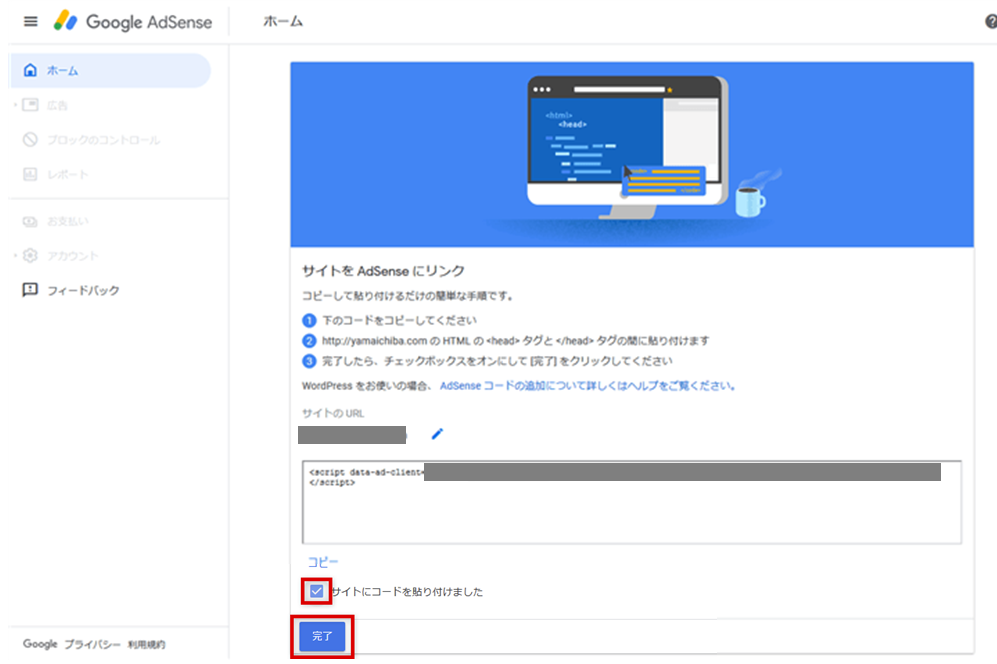Image resolution: width=997 pixels, height=664 pixels.
Task: Select ホーム in the sidebar
Action: point(110,70)
